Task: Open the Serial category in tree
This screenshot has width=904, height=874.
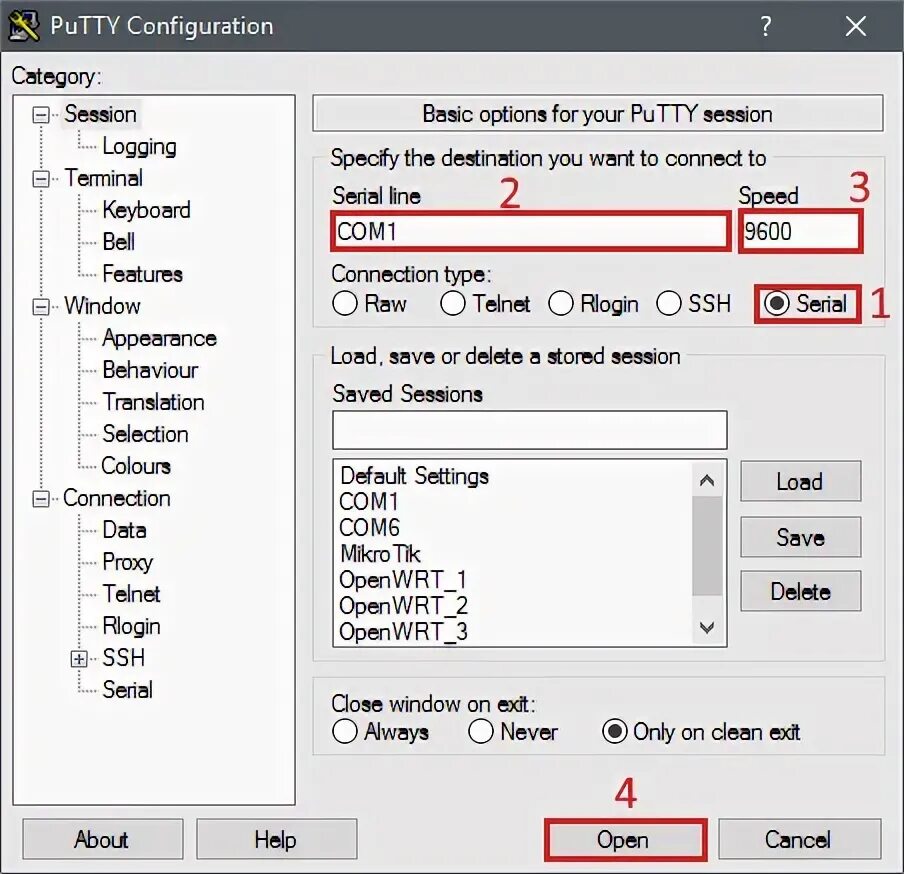Action: point(127,690)
